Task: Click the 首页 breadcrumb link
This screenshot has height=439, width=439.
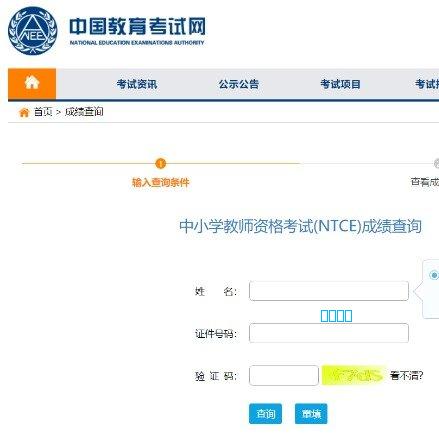Action: pyautogui.click(x=43, y=112)
